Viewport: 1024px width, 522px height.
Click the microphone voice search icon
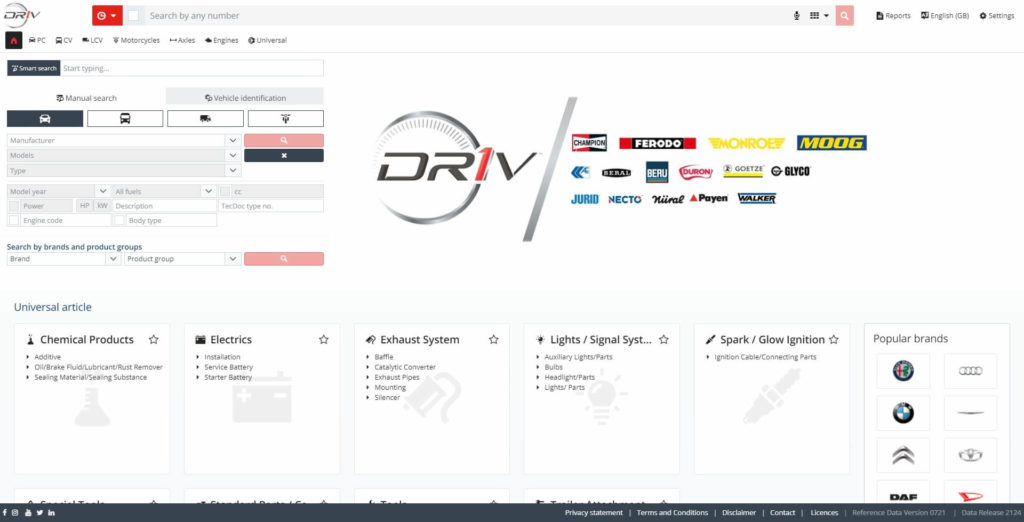tap(797, 16)
